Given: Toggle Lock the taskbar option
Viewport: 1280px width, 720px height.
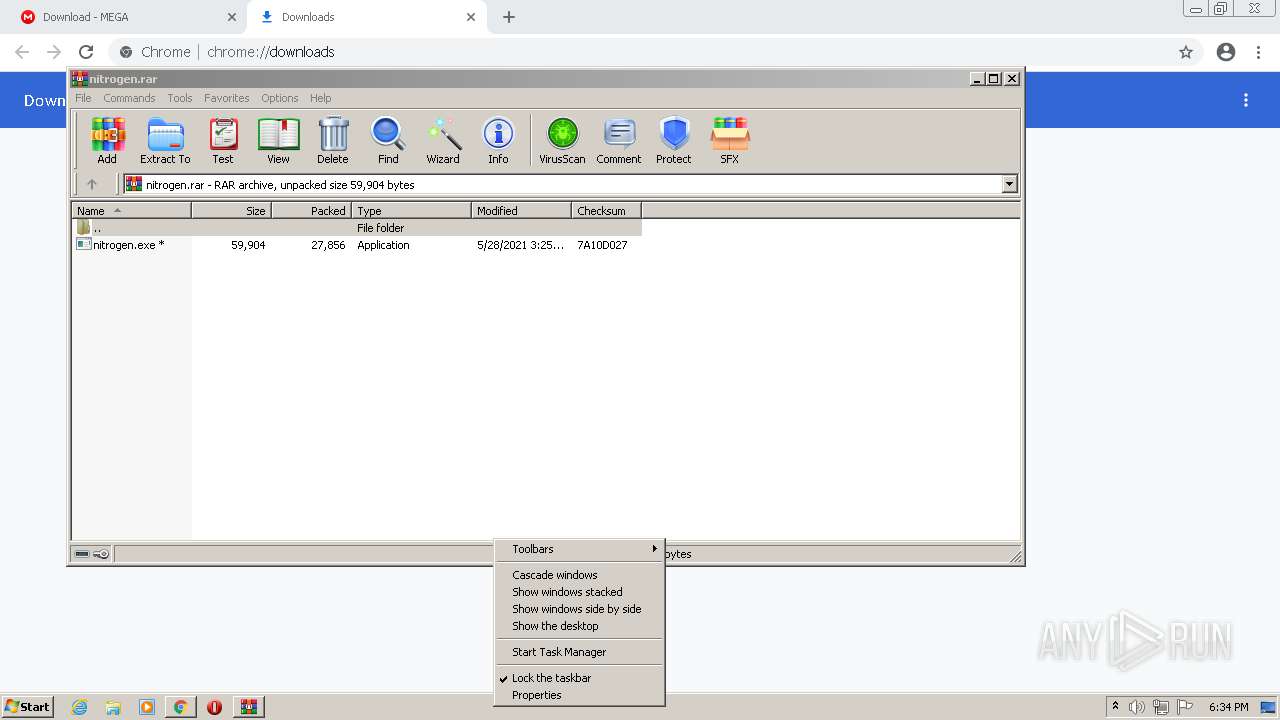Looking at the screenshot, I should coord(551,678).
